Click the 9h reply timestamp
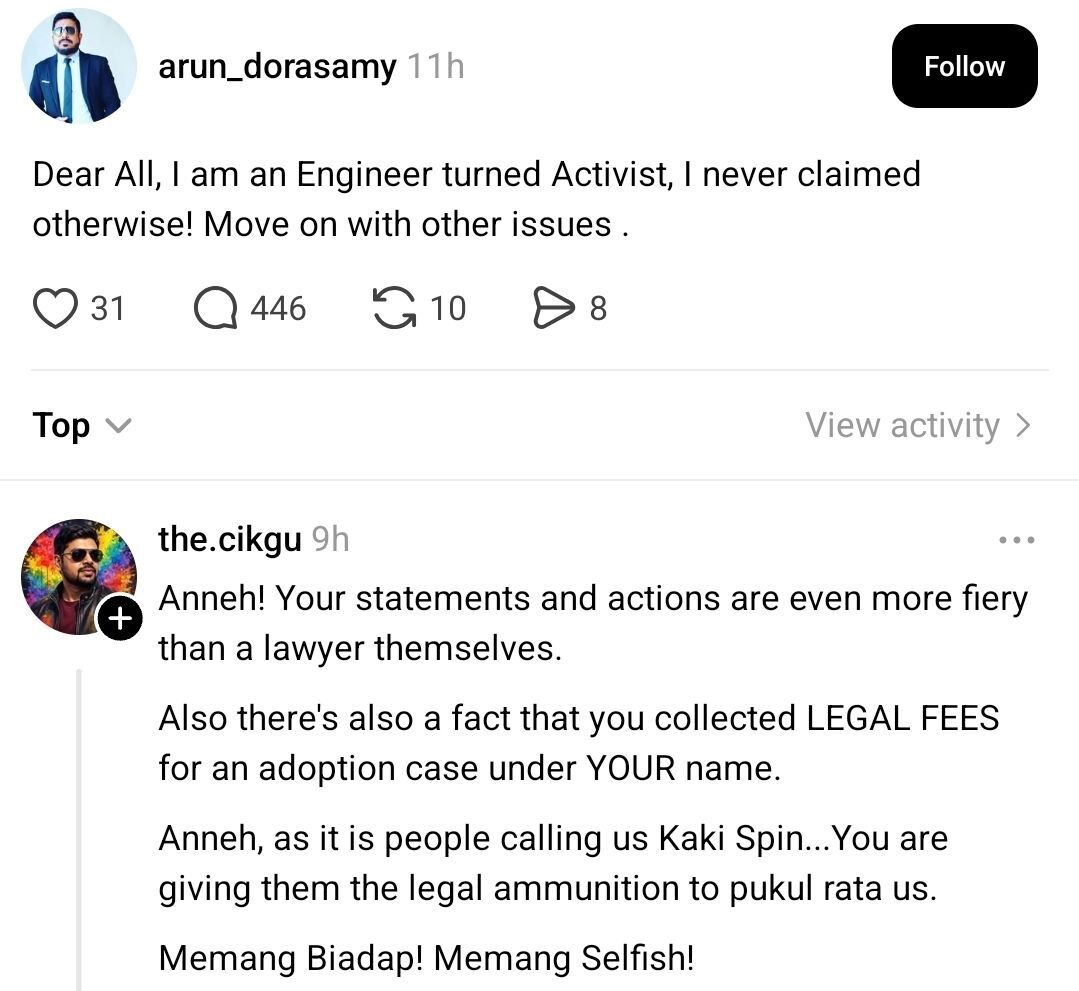The width and height of the screenshot is (1079, 991). (x=331, y=540)
